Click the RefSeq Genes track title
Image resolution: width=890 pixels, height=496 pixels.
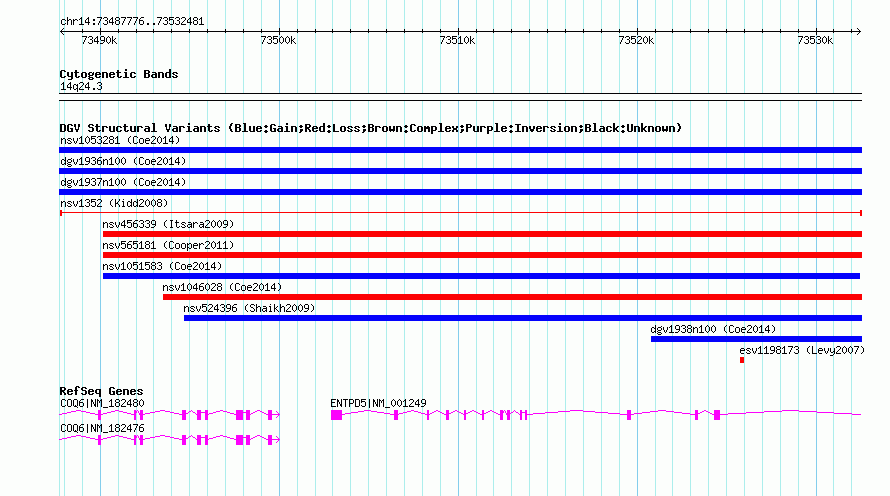(x=101, y=391)
